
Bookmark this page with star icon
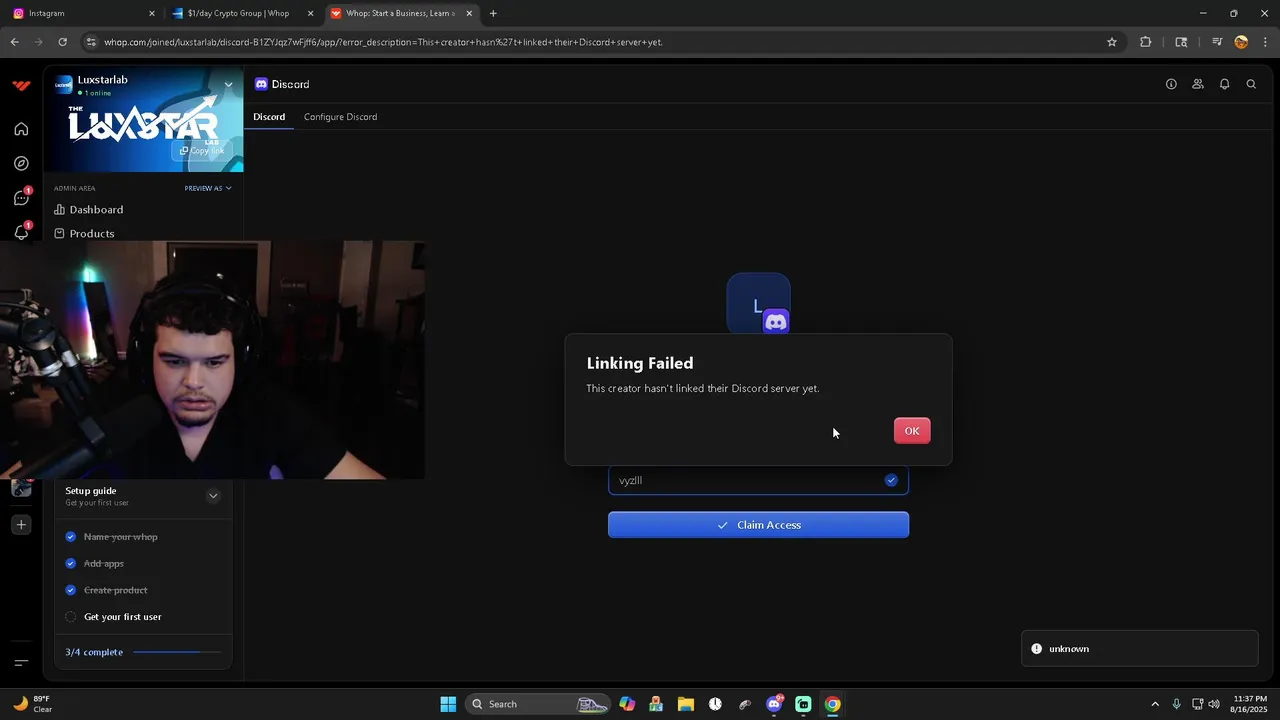click(1111, 42)
